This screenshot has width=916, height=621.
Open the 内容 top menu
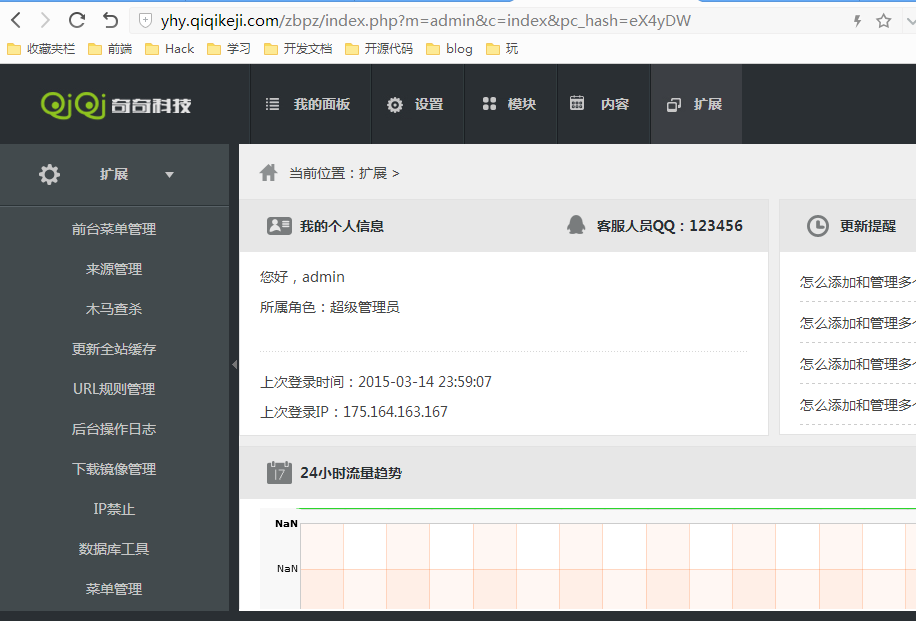click(x=603, y=104)
